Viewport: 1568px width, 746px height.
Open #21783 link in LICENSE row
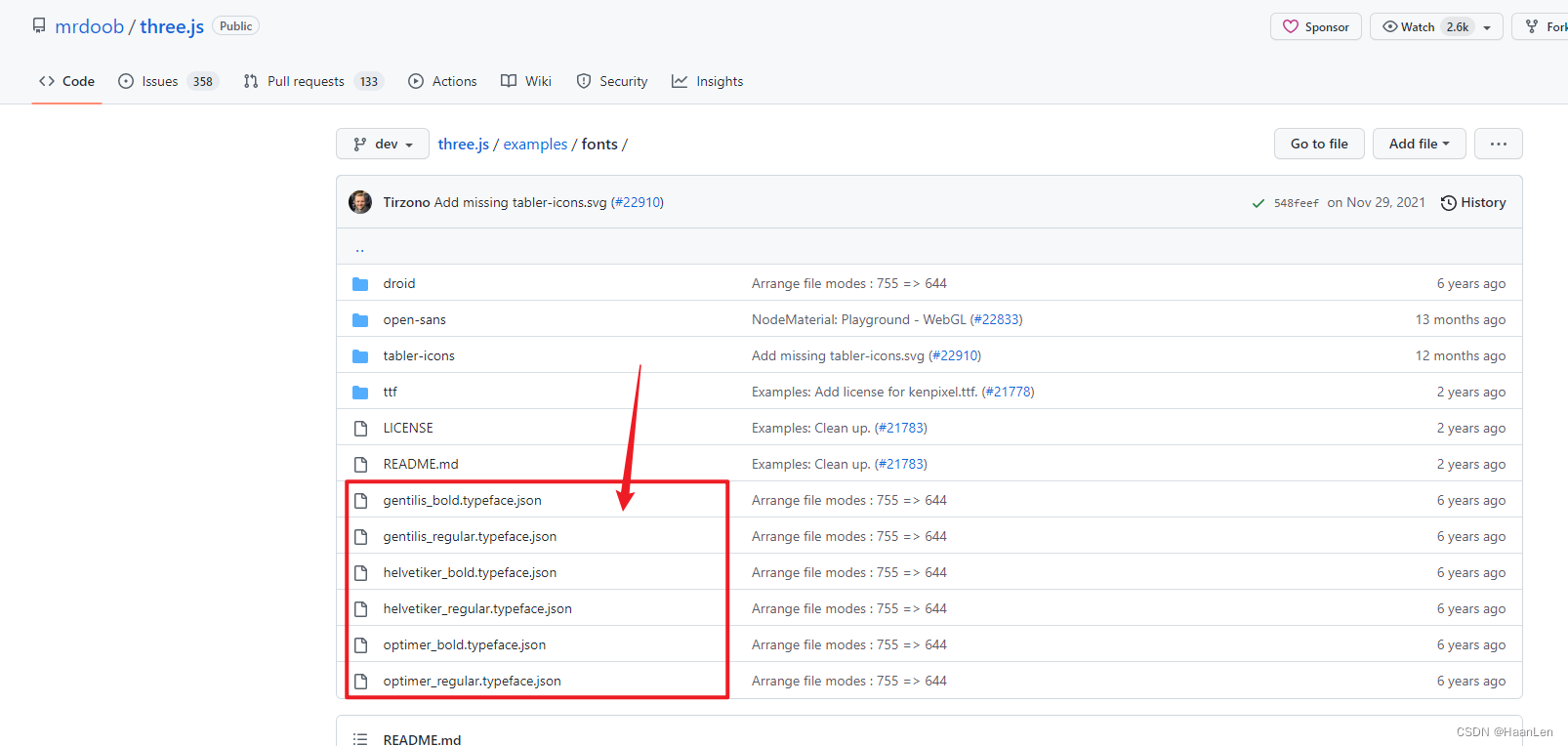pos(901,428)
